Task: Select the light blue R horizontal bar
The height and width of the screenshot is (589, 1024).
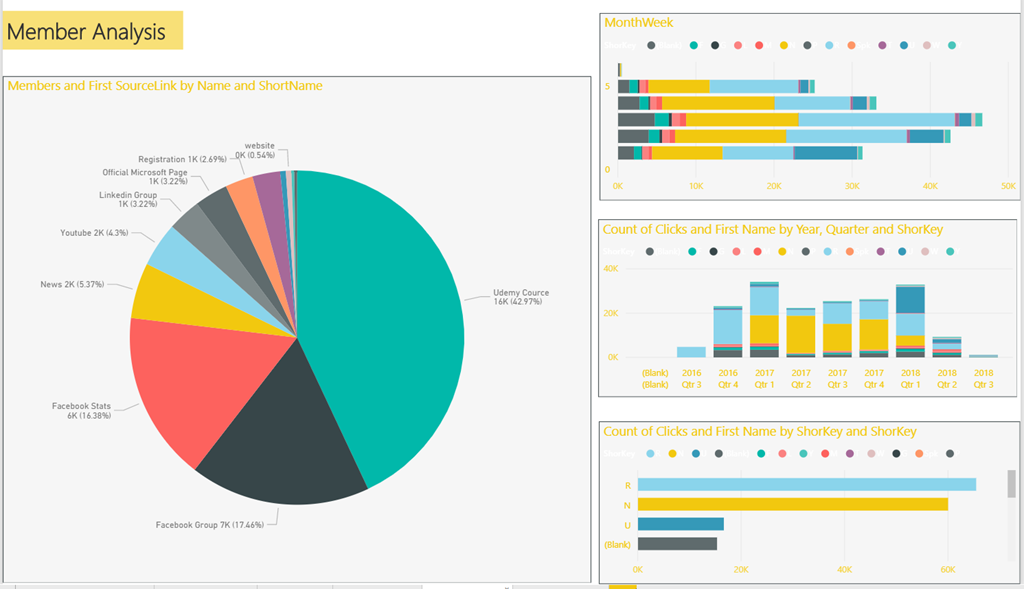Action: click(806, 485)
